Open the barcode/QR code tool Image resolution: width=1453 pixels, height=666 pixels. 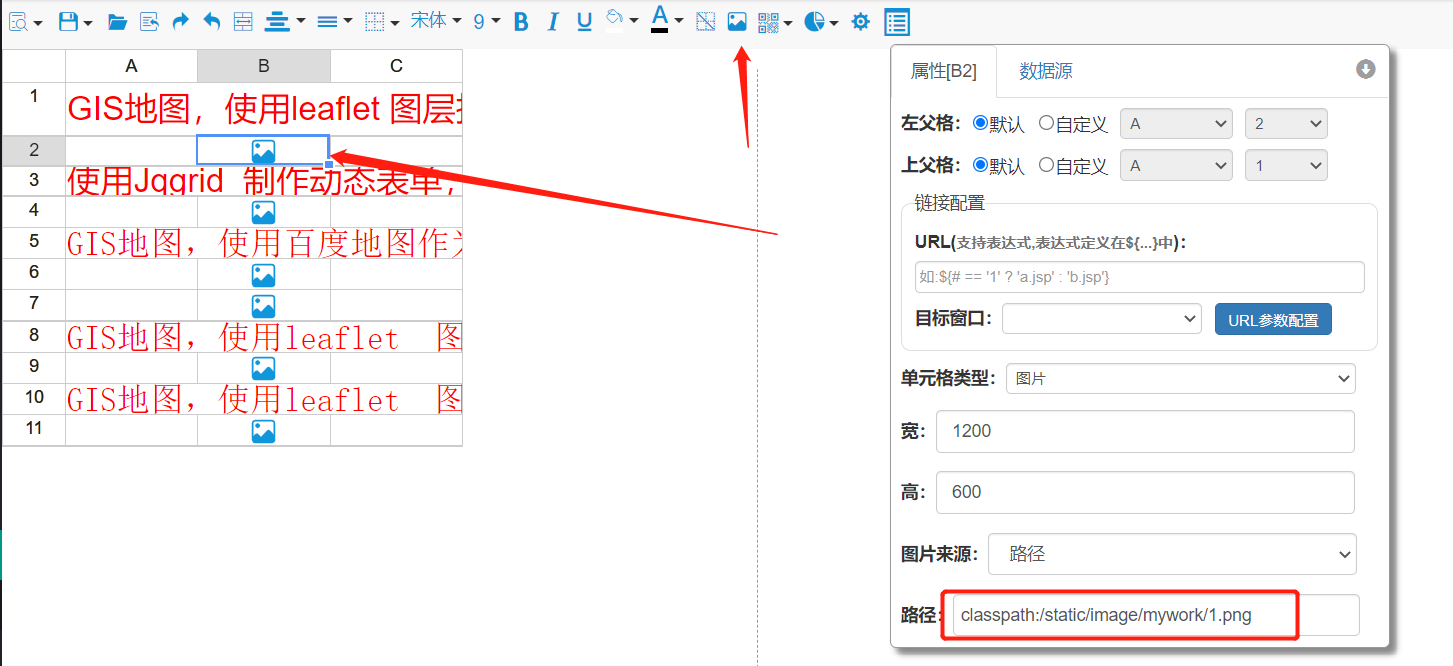768,21
